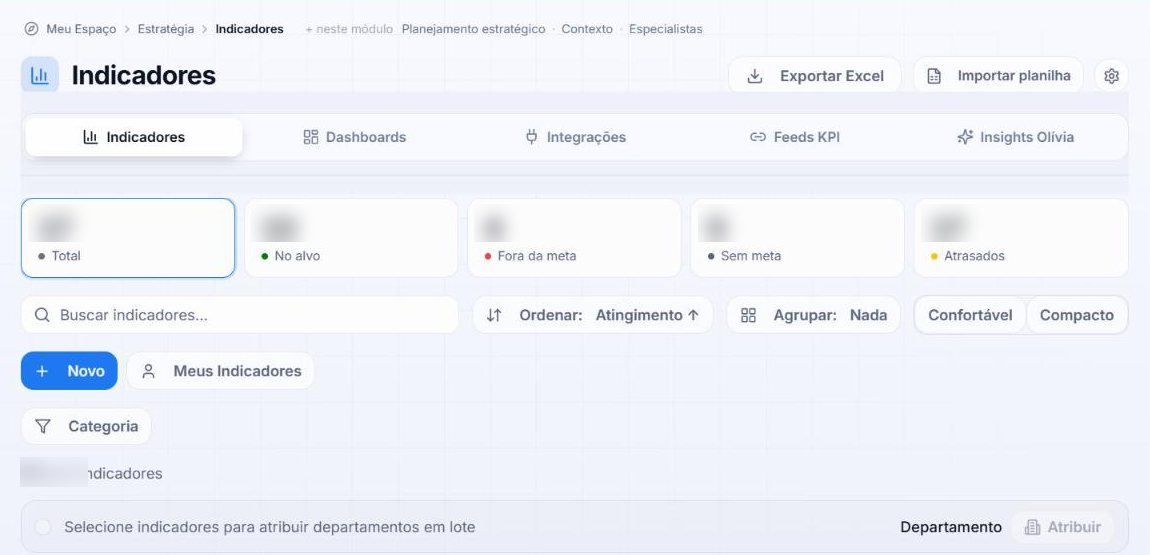Open the Ordenar Atingimento dropdown
This screenshot has width=1150, height=555.
click(x=593, y=315)
